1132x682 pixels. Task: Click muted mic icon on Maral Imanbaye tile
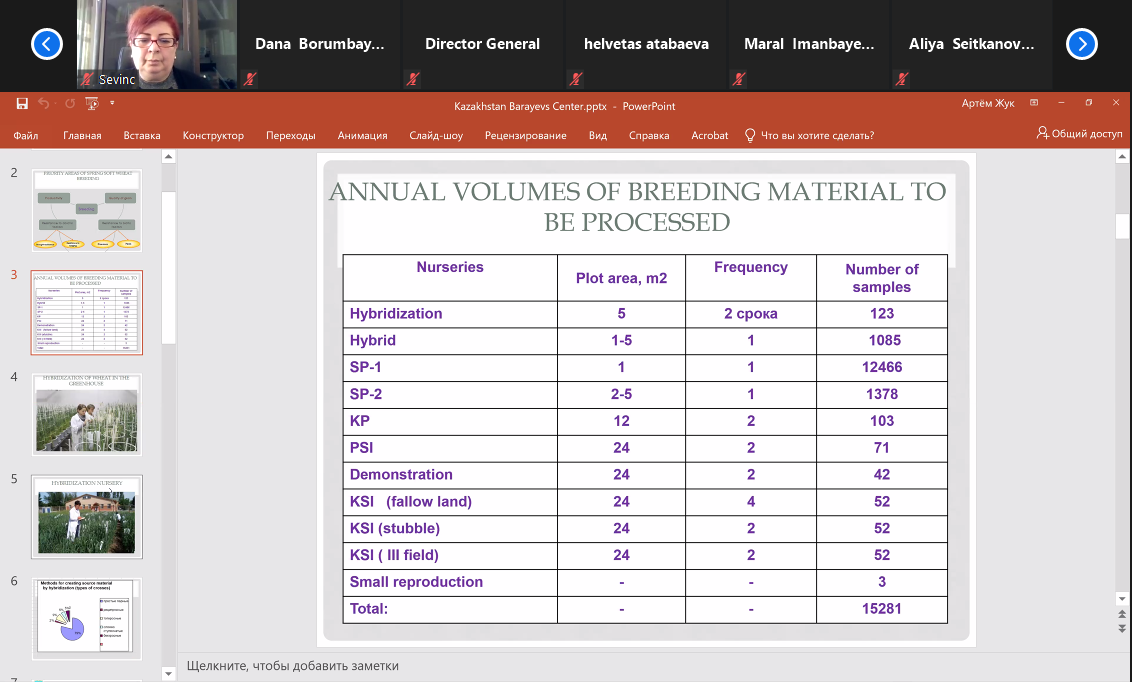[x=739, y=79]
